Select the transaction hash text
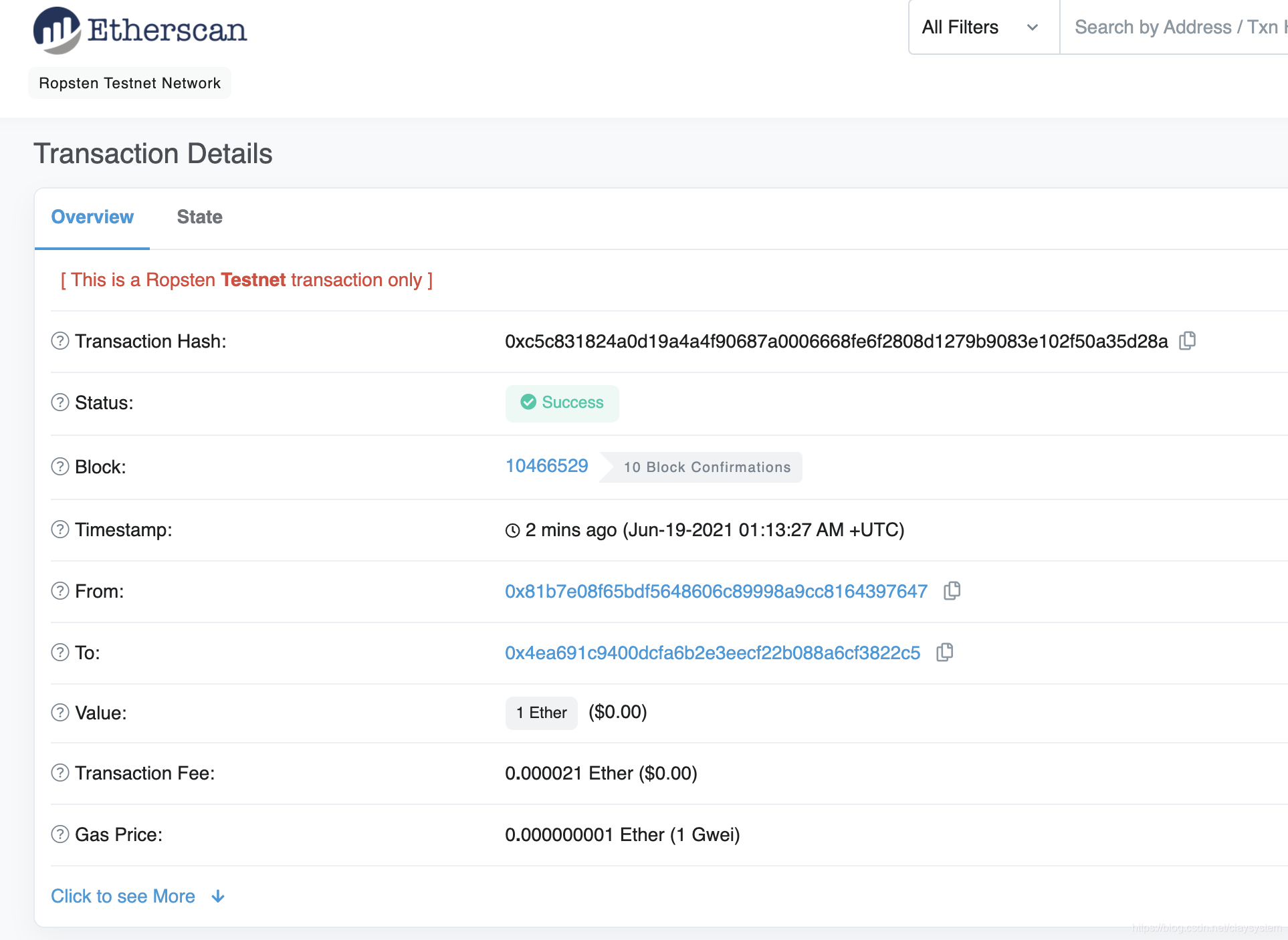This screenshot has width=1288, height=940. tap(837, 341)
